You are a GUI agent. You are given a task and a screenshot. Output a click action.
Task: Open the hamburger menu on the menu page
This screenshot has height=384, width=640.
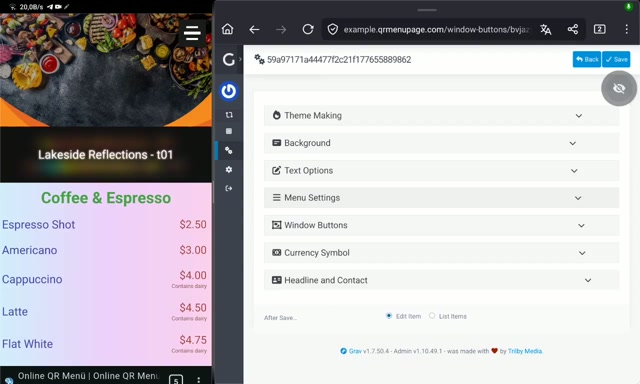[x=192, y=33]
